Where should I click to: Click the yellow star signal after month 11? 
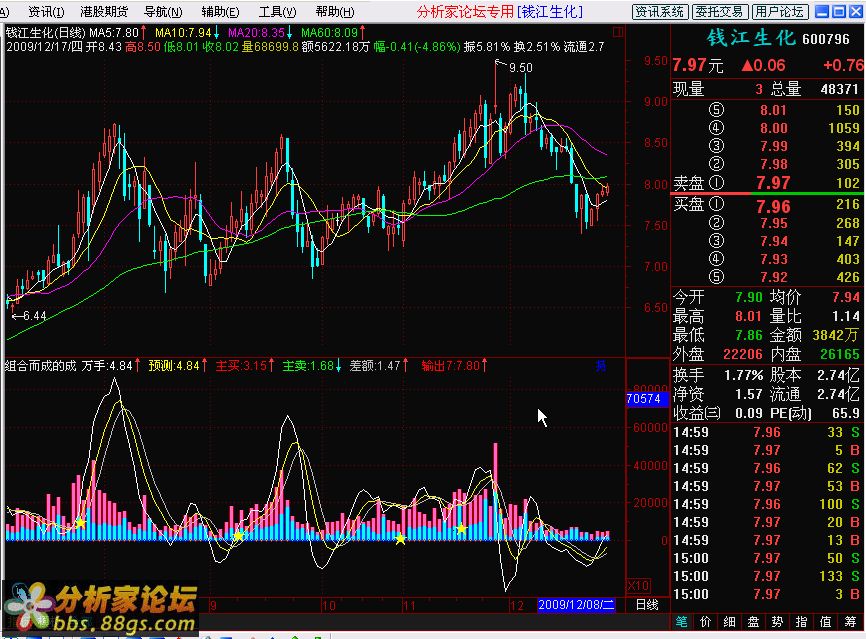(461, 529)
